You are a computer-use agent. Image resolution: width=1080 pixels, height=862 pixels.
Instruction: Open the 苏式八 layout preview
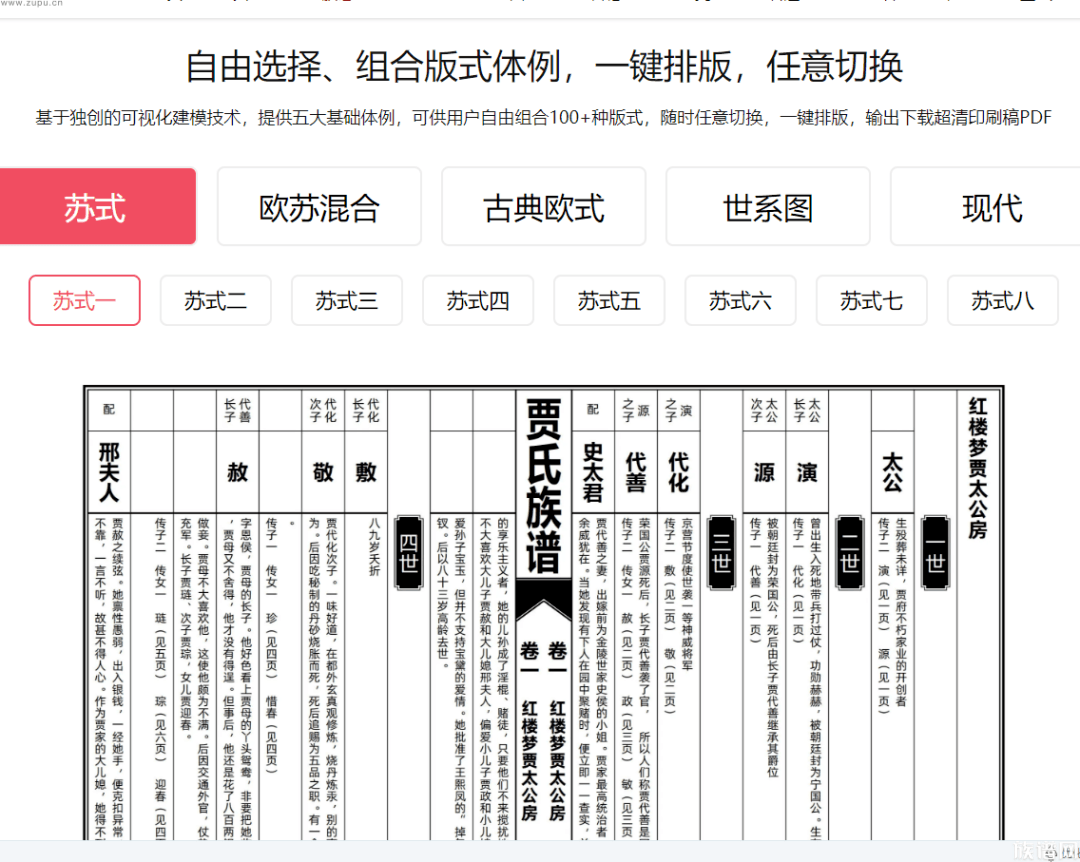[x=1002, y=300]
